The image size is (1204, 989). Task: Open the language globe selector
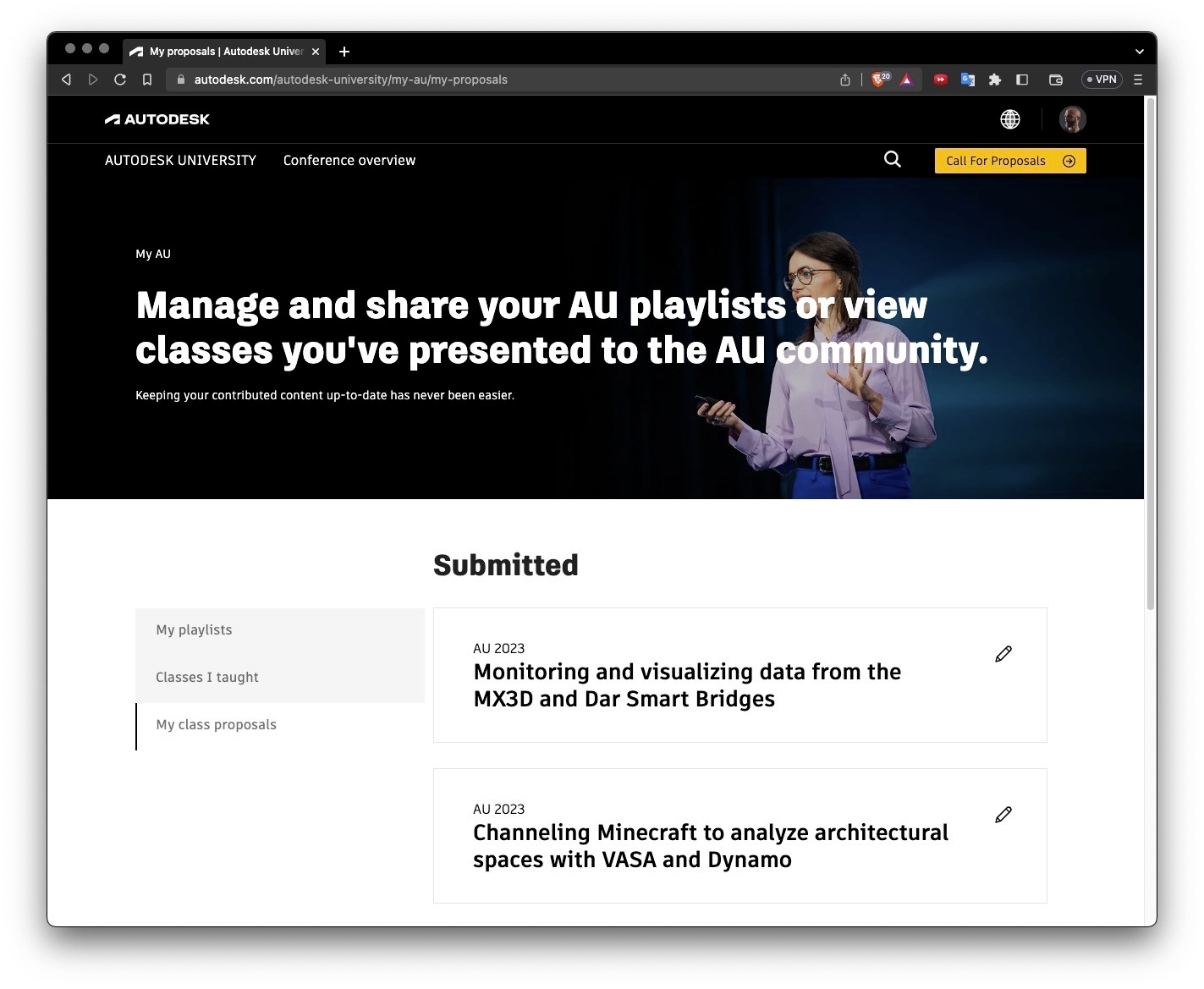click(x=1009, y=119)
